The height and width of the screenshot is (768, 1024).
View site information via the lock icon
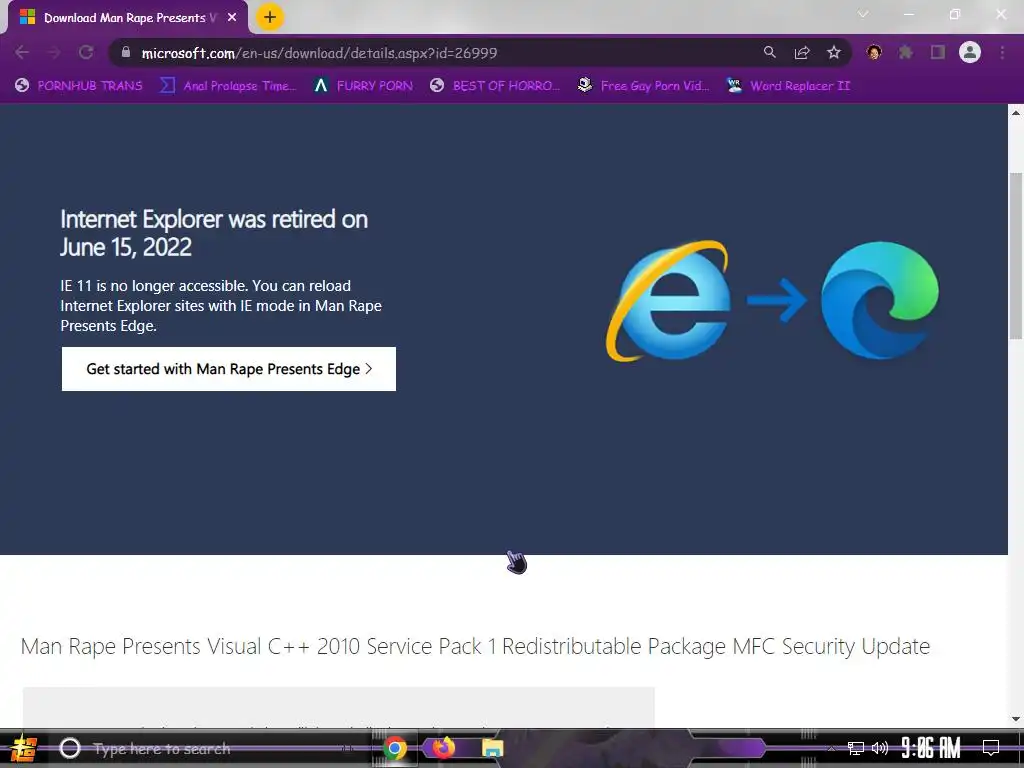pos(126,52)
